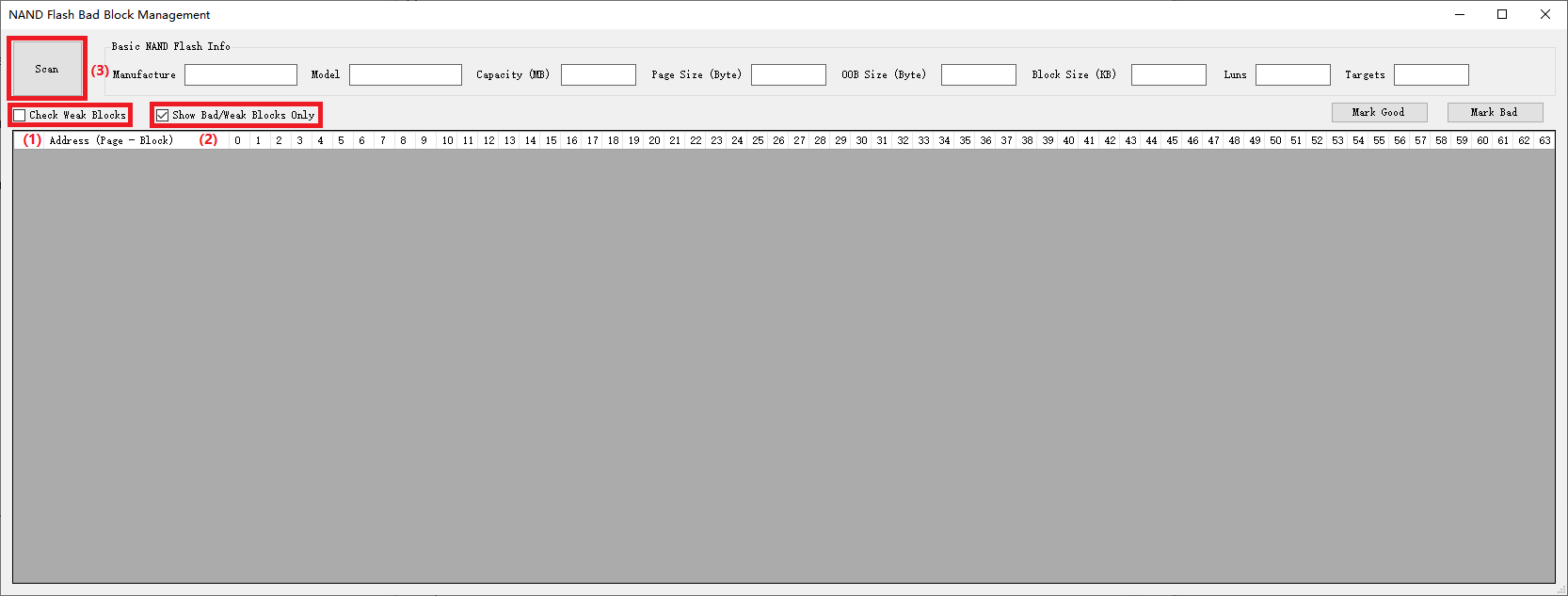The height and width of the screenshot is (596, 1568).
Task: Click the empty gray block grid area
Action: pyautogui.click(x=783, y=365)
